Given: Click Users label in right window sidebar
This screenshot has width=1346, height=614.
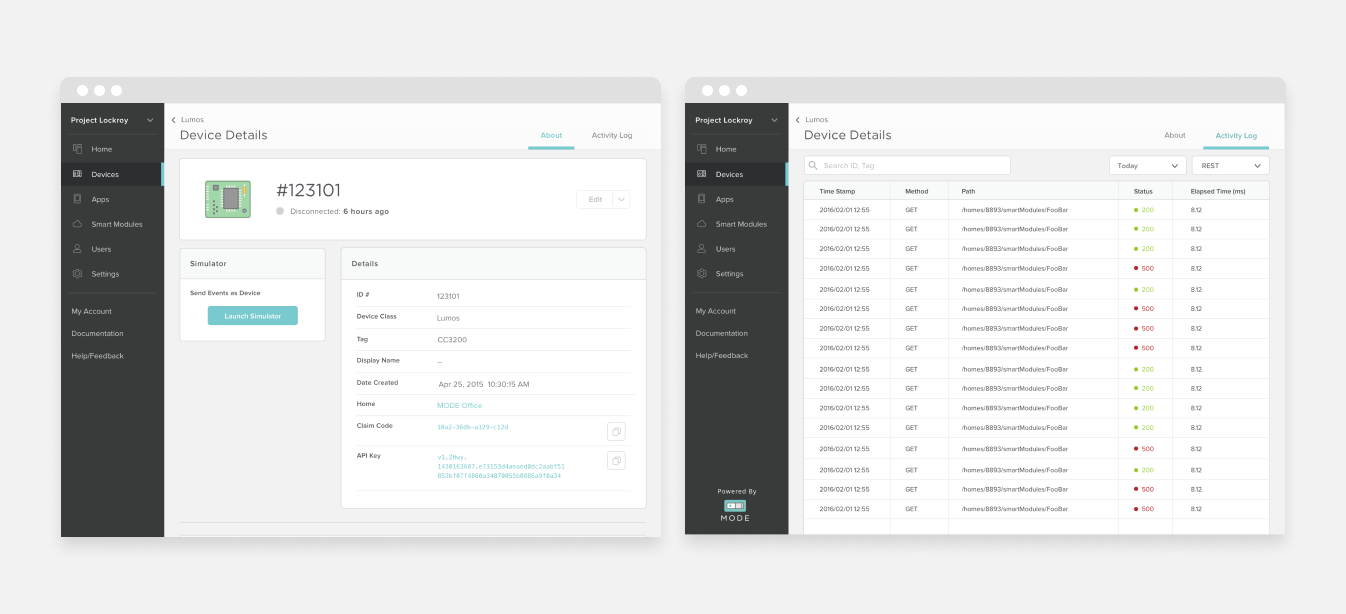Looking at the screenshot, I should 725,249.
